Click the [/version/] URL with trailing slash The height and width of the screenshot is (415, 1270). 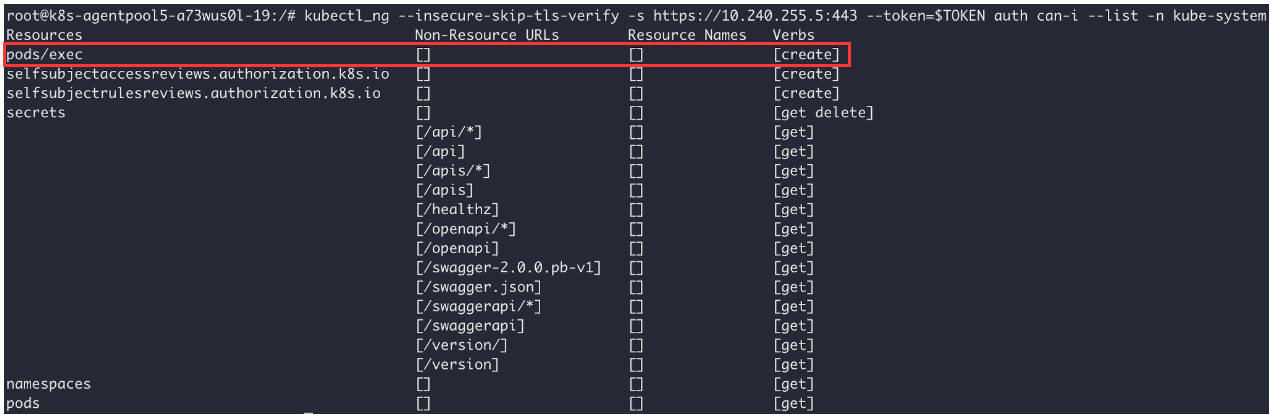click(x=461, y=345)
